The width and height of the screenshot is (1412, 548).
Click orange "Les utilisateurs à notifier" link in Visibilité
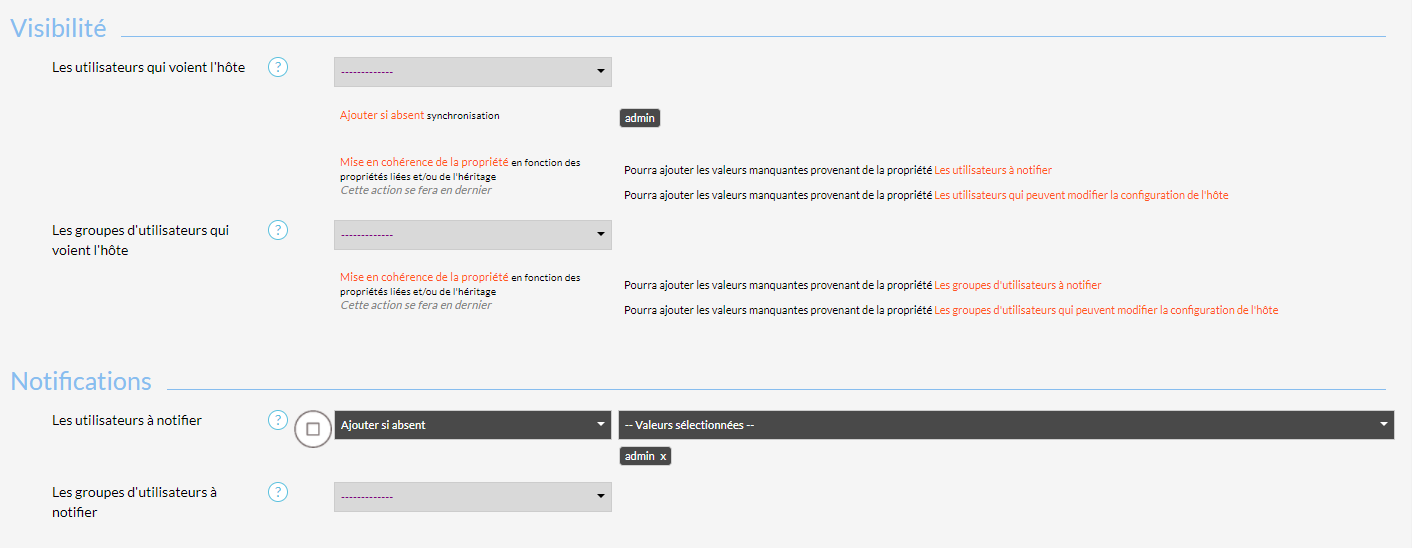[992, 171]
